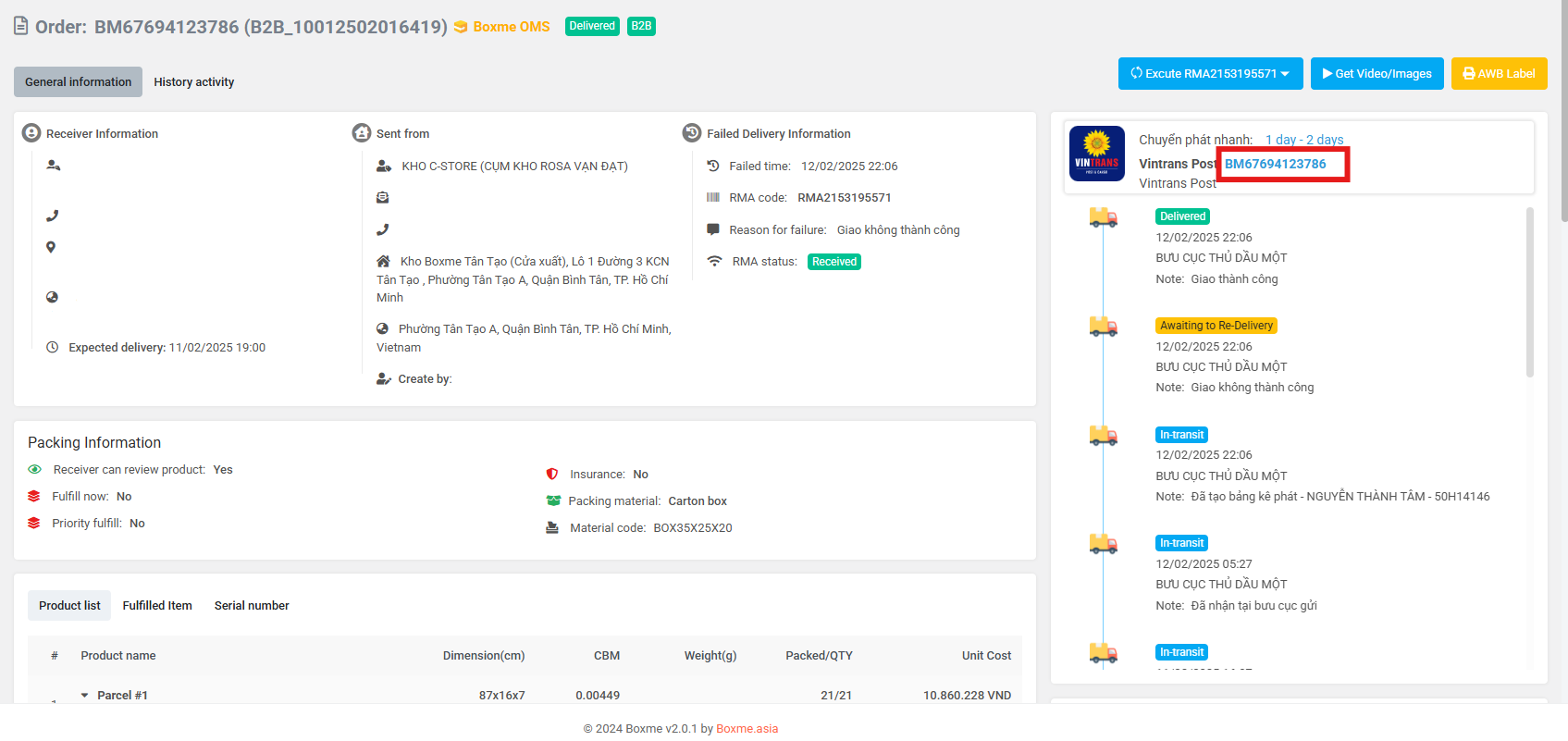1568x741 pixels.
Task: Open the Excute RMA2153195571 dropdown
Action: [1210, 74]
